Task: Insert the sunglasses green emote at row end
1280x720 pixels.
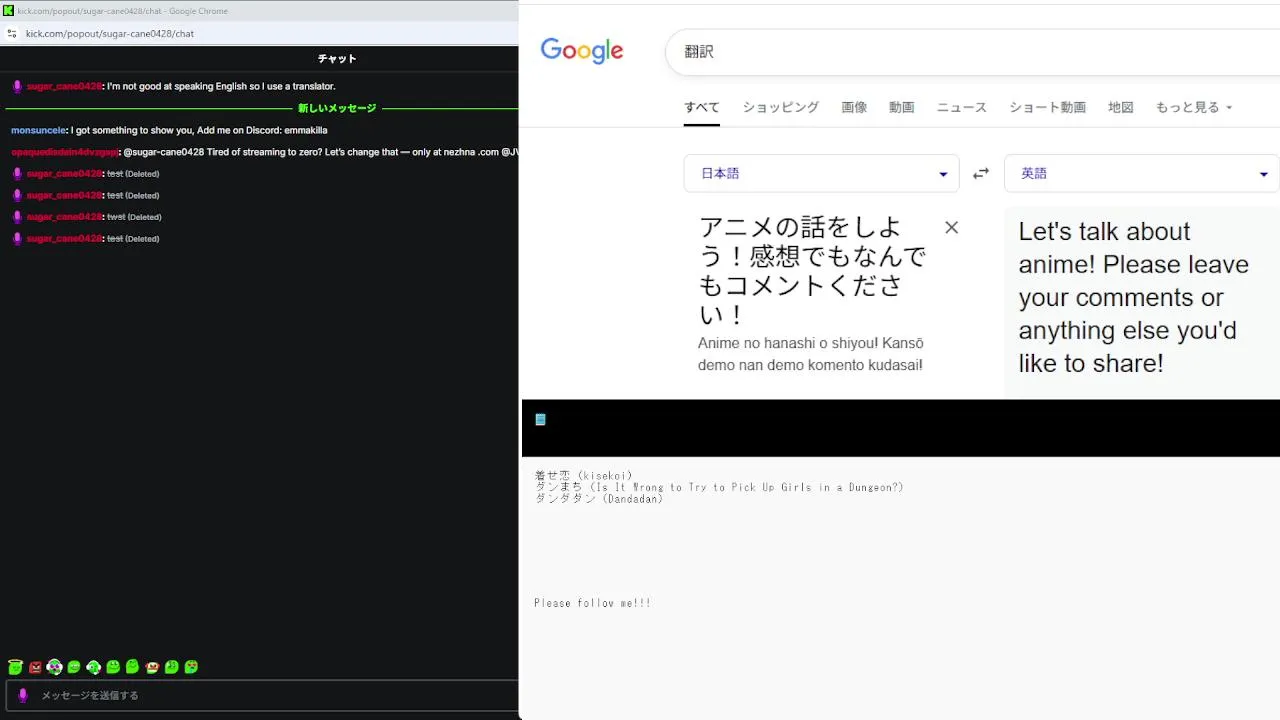Action: (x=191, y=667)
